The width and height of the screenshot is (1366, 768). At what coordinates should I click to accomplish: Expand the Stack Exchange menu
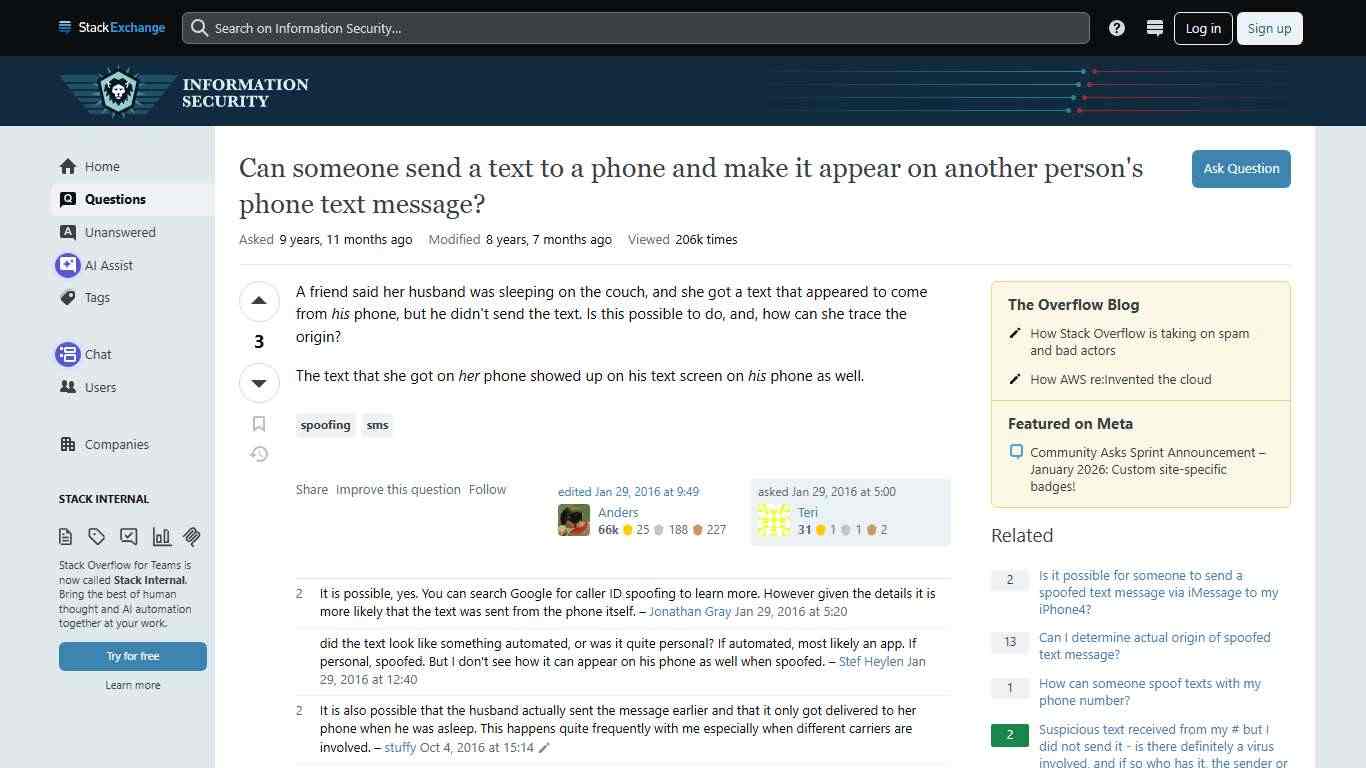(64, 27)
